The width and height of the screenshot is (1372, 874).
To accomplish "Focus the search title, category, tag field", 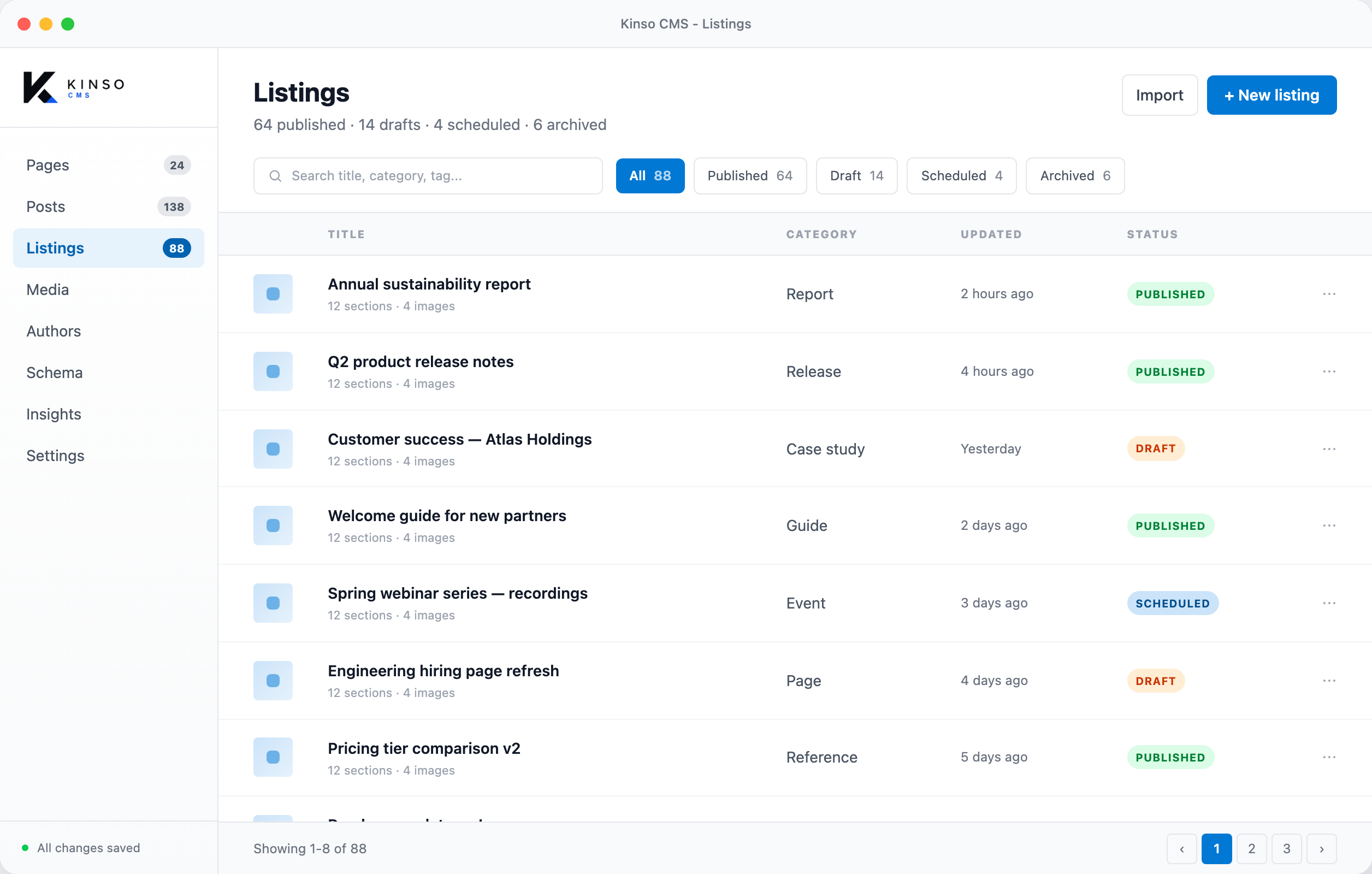I will pos(428,176).
